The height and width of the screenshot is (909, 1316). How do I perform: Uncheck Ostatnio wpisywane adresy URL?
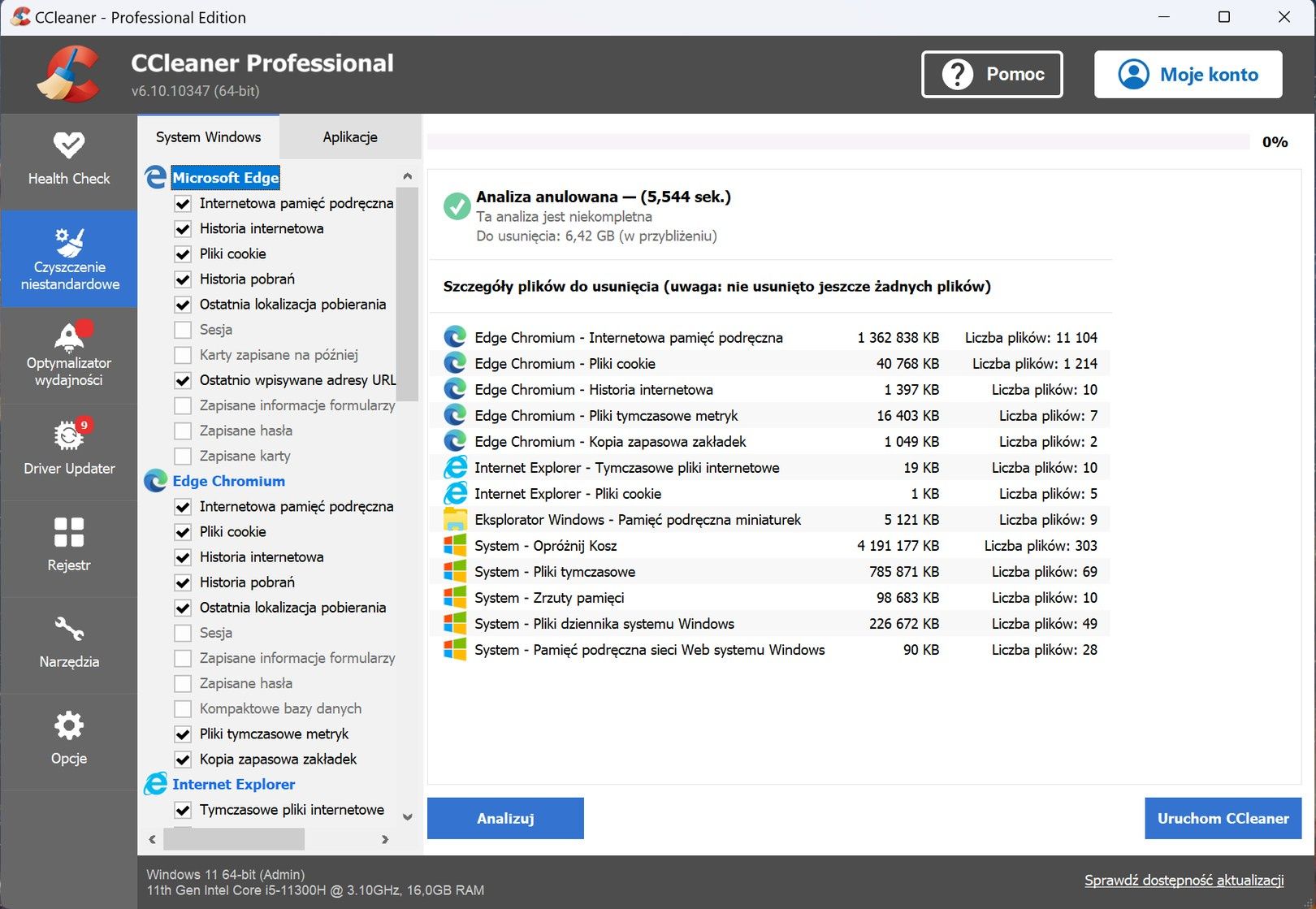(x=183, y=379)
